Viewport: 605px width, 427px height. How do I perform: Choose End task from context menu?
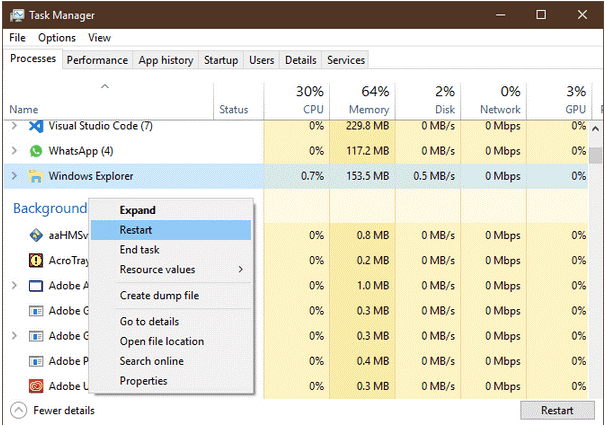[x=140, y=250]
